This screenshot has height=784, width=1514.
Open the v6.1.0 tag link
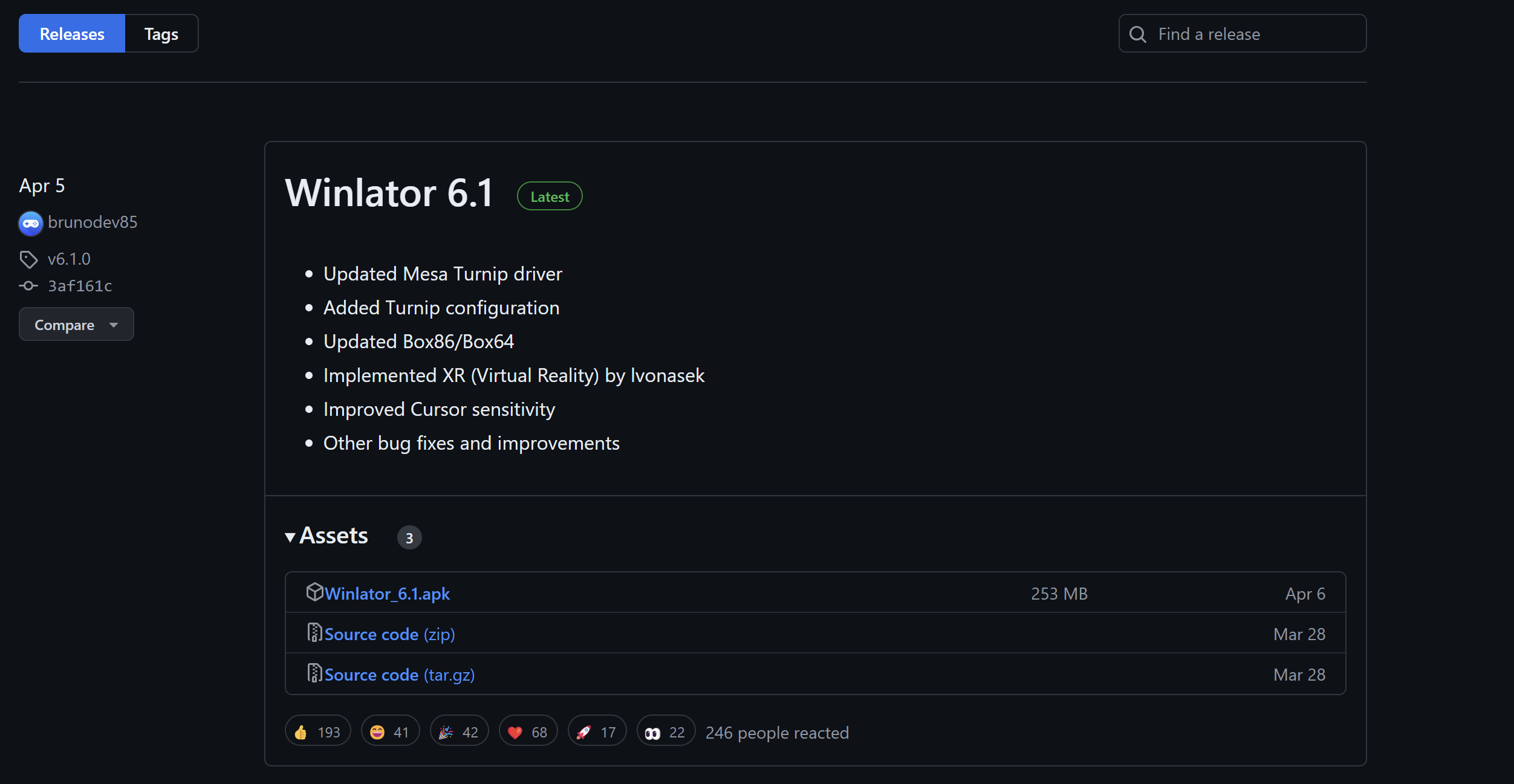pos(69,259)
